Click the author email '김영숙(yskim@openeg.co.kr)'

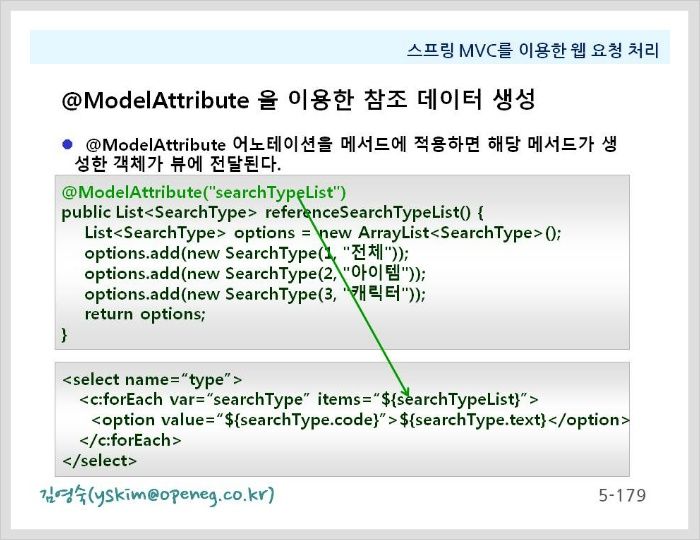157,495
